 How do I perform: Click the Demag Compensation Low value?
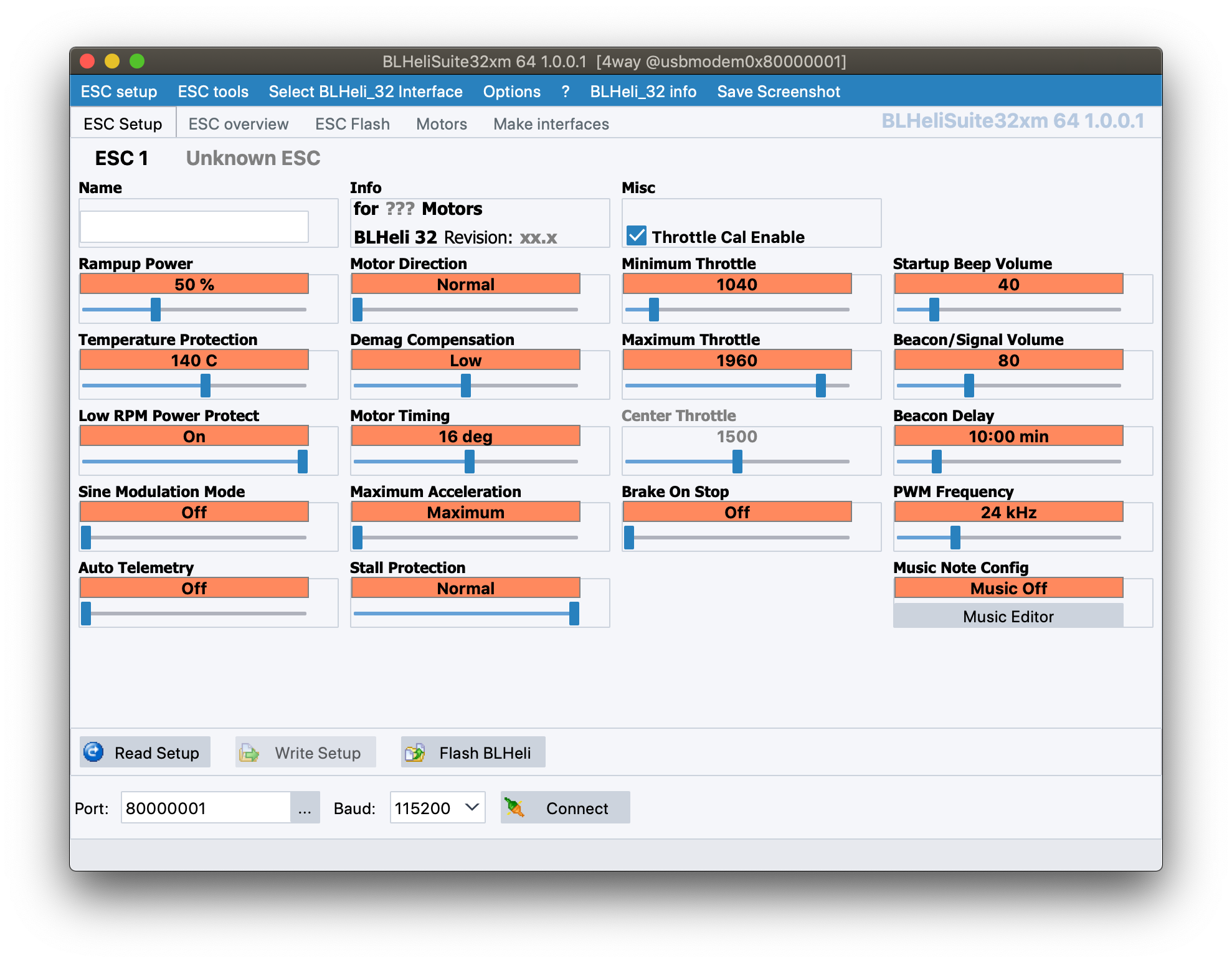pyautogui.click(x=466, y=360)
